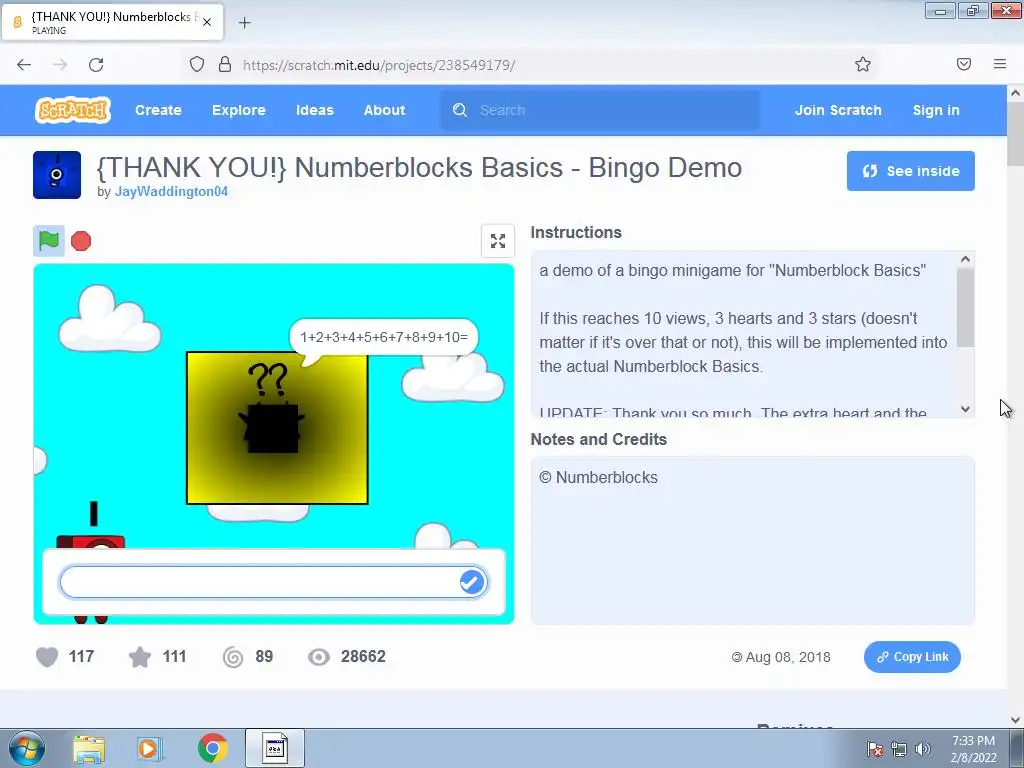Open the Save to Pocket icon
1024x768 pixels.
coord(964,64)
